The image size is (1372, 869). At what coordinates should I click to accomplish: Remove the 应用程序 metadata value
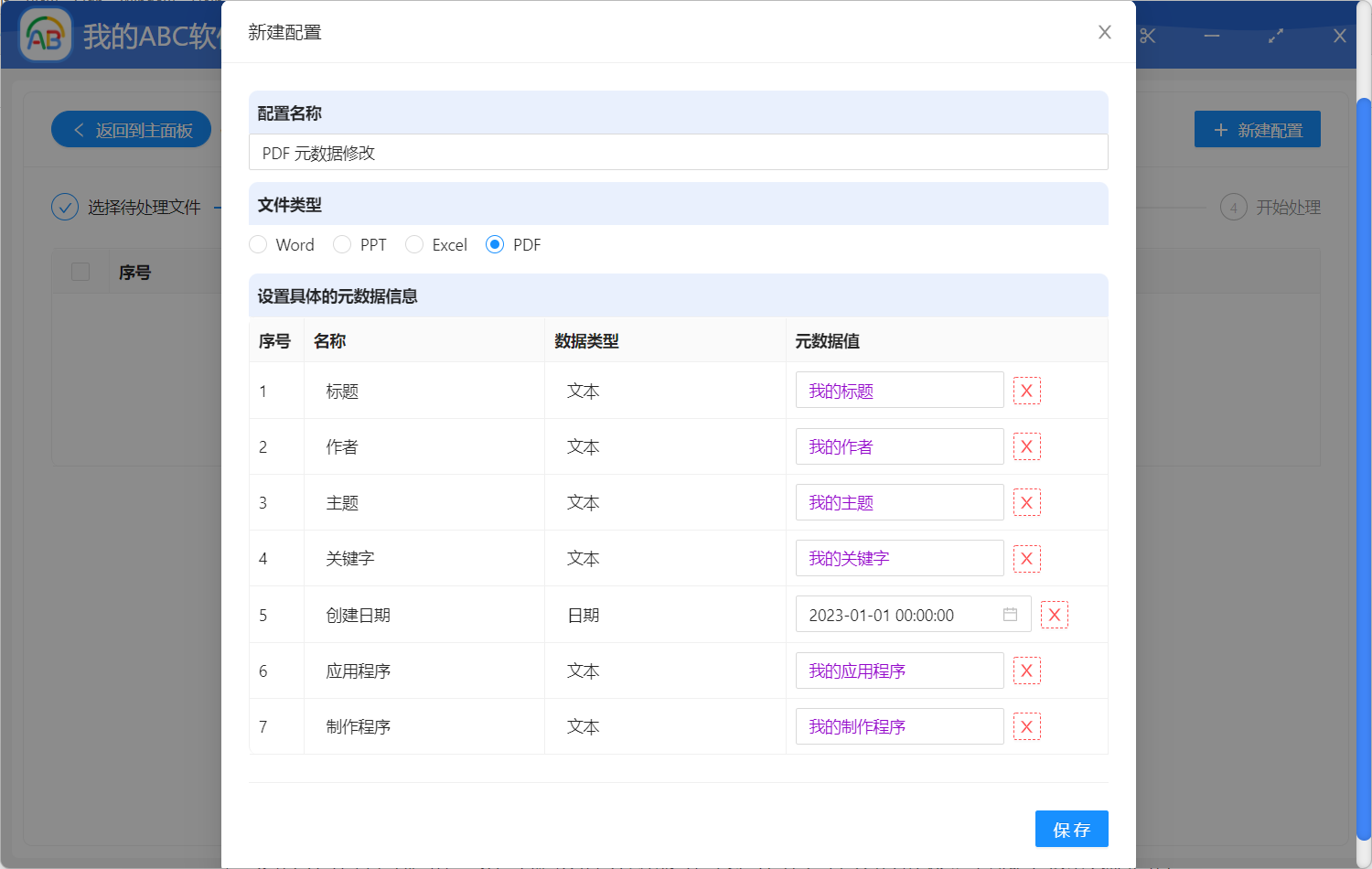(1026, 671)
